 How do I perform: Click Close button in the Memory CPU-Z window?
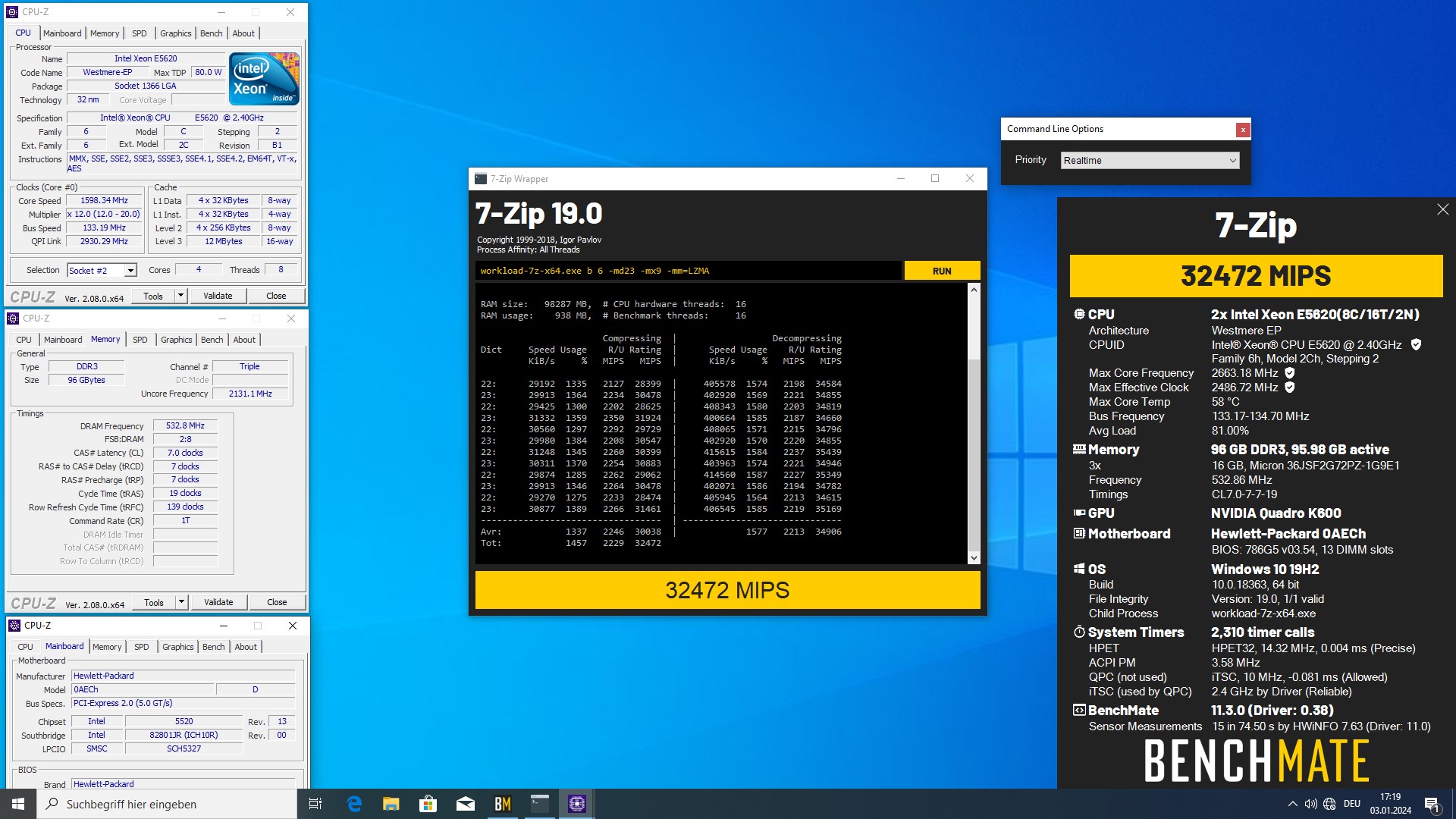[277, 602]
